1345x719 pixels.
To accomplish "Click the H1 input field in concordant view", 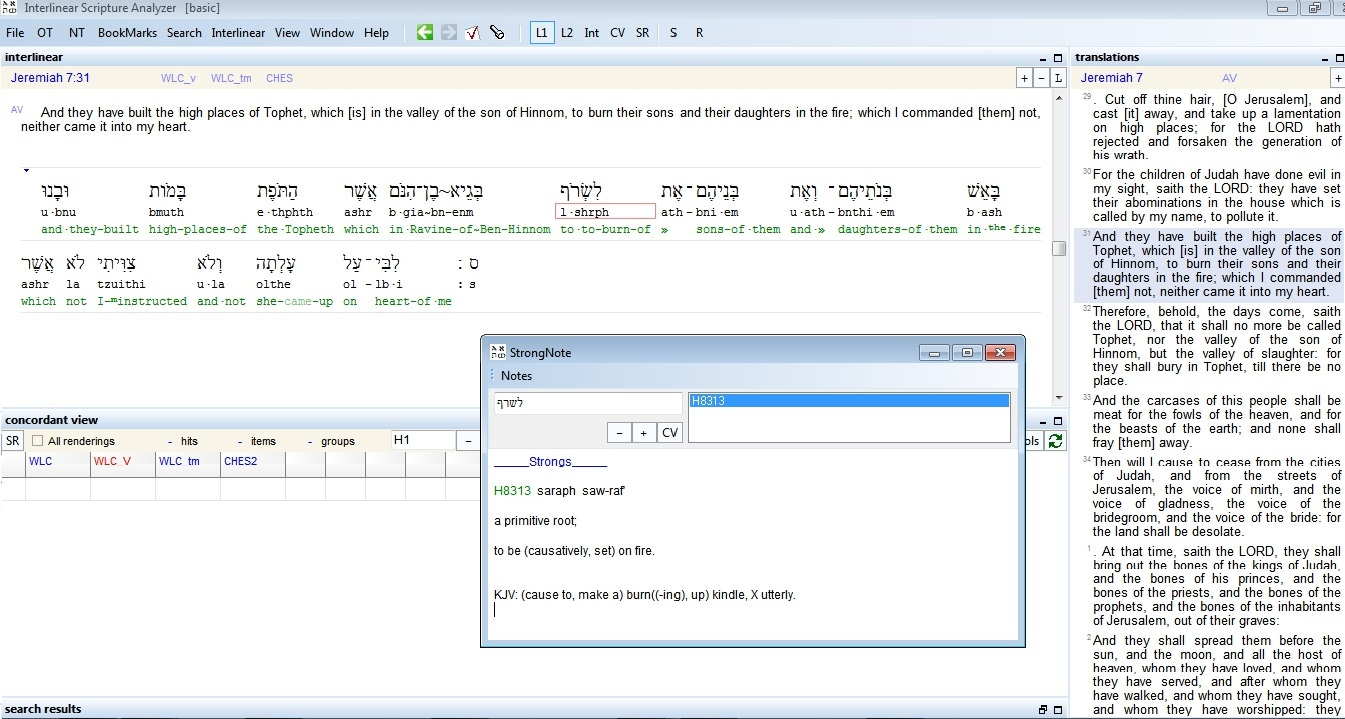I will (x=423, y=440).
